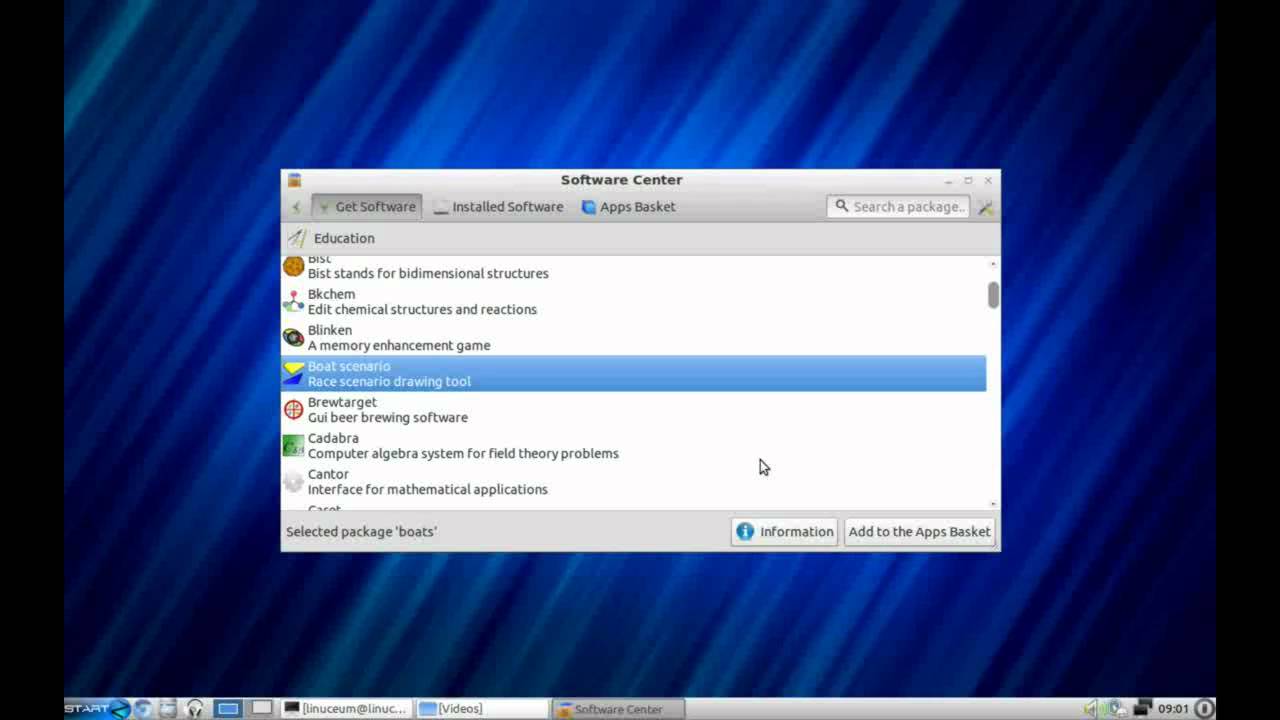1280x720 pixels.
Task: Open Information for selected package
Action: [784, 531]
